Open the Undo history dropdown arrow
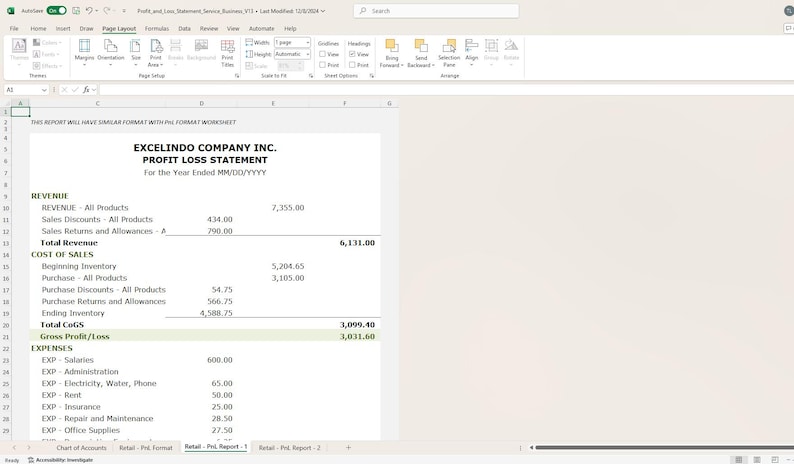794x464 pixels. (97, 11)
